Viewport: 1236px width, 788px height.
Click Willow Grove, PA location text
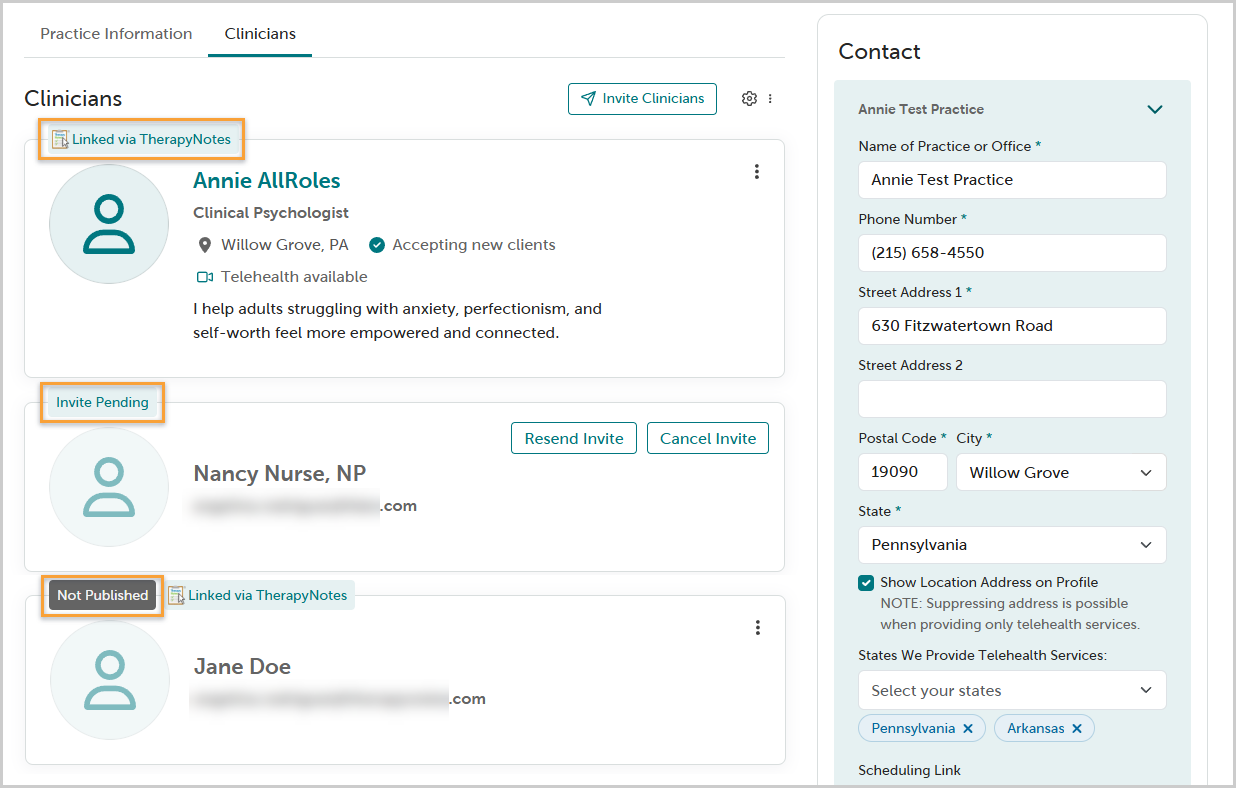click(x=285, y=245)
